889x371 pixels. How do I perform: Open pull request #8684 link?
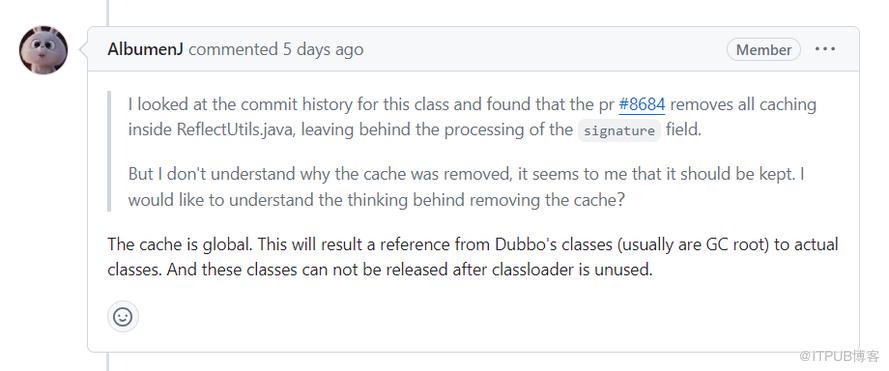click(642, 104)
